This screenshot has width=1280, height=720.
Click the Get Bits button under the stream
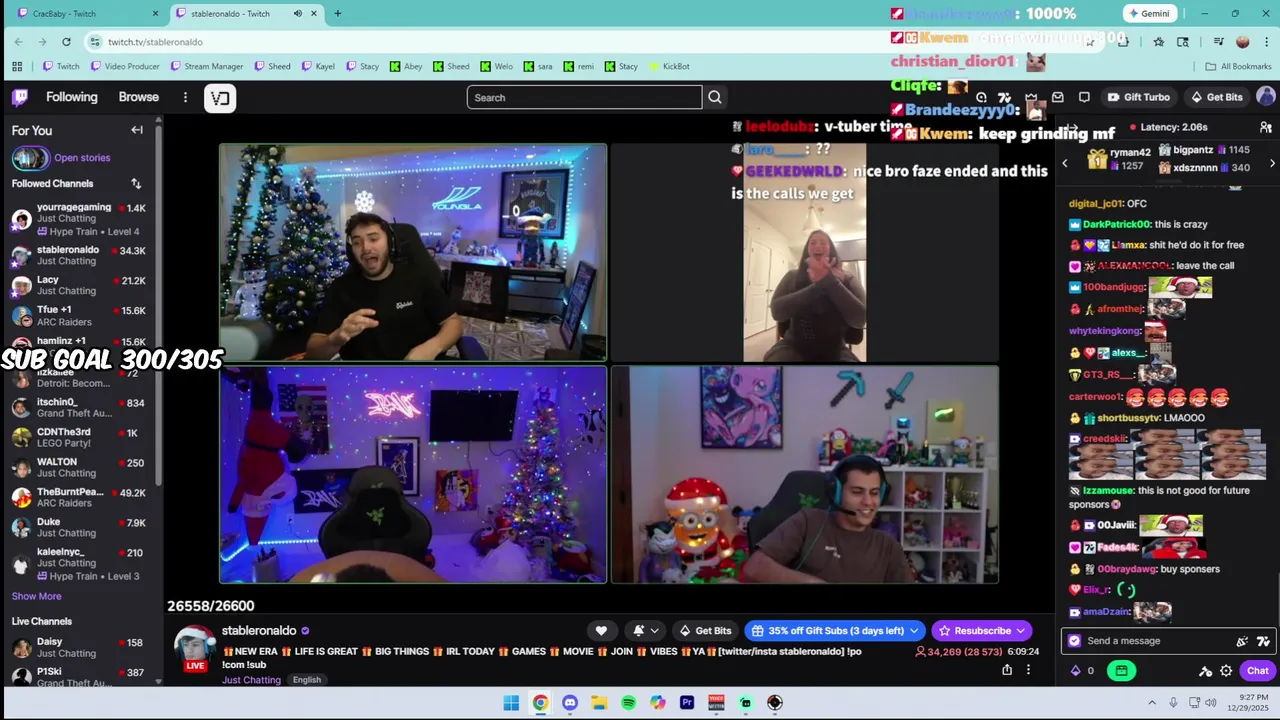click(706, 631)
